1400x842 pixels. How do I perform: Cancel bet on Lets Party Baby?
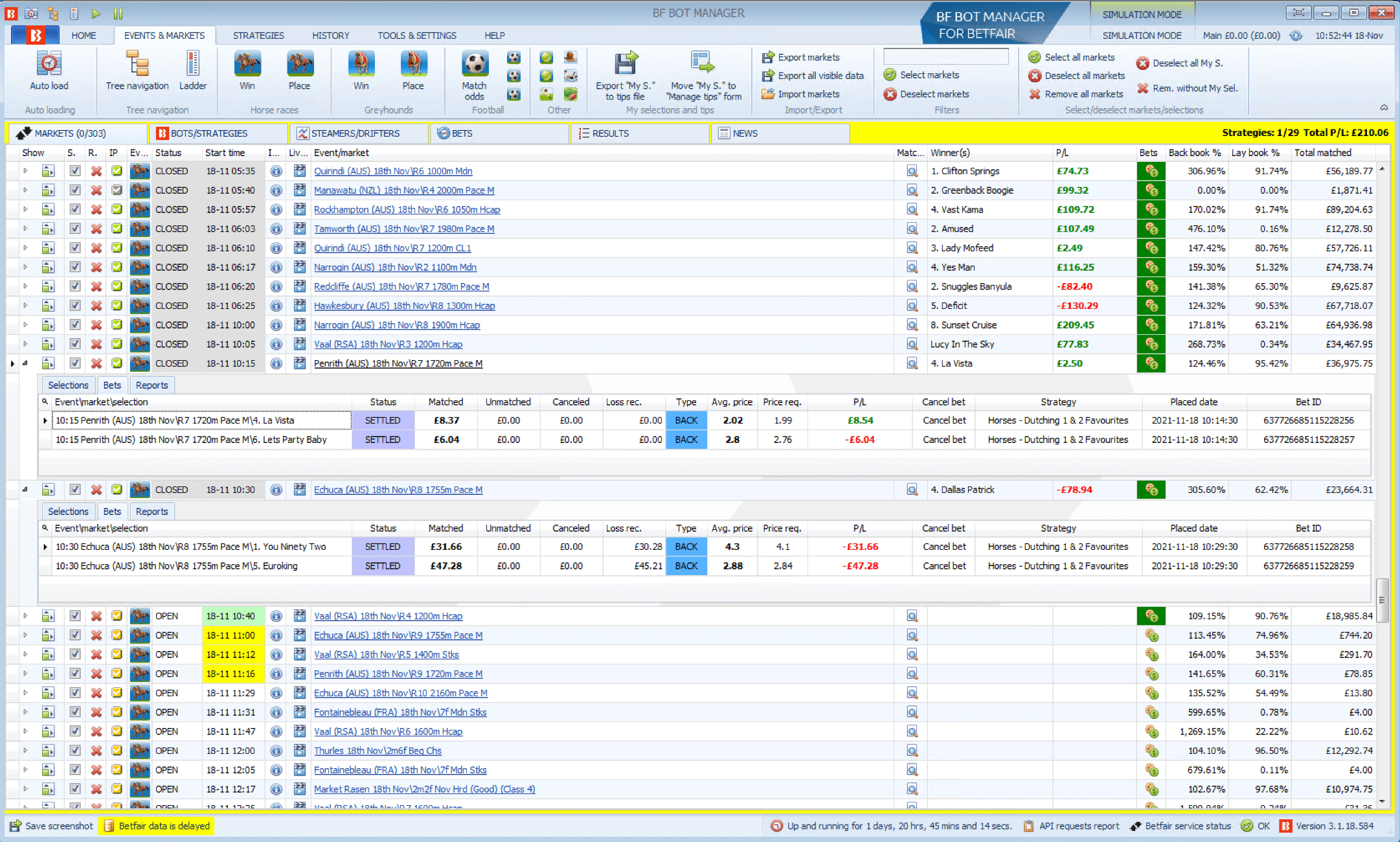[944, 440]
